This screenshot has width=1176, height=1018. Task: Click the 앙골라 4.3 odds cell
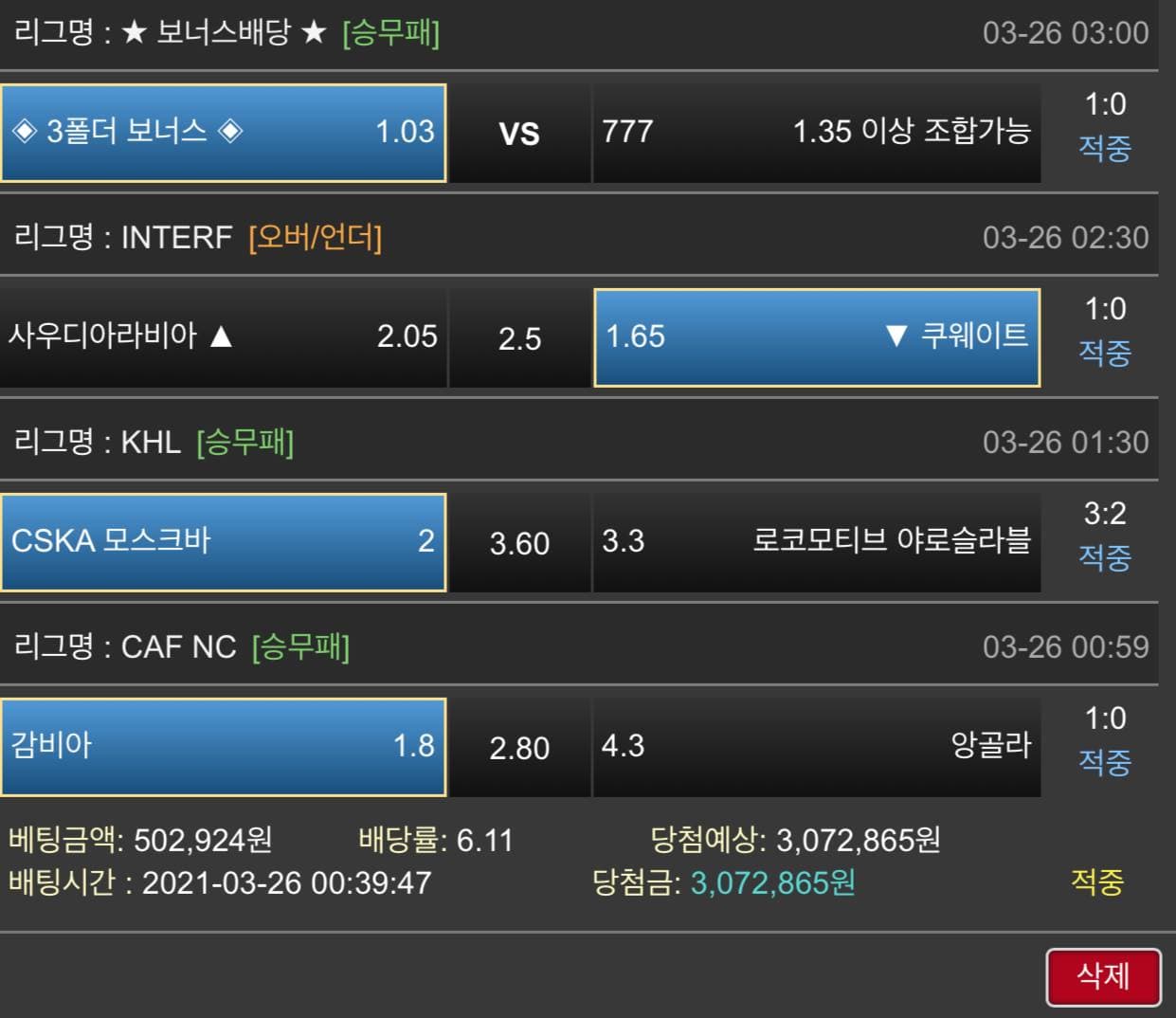point(817,747)
